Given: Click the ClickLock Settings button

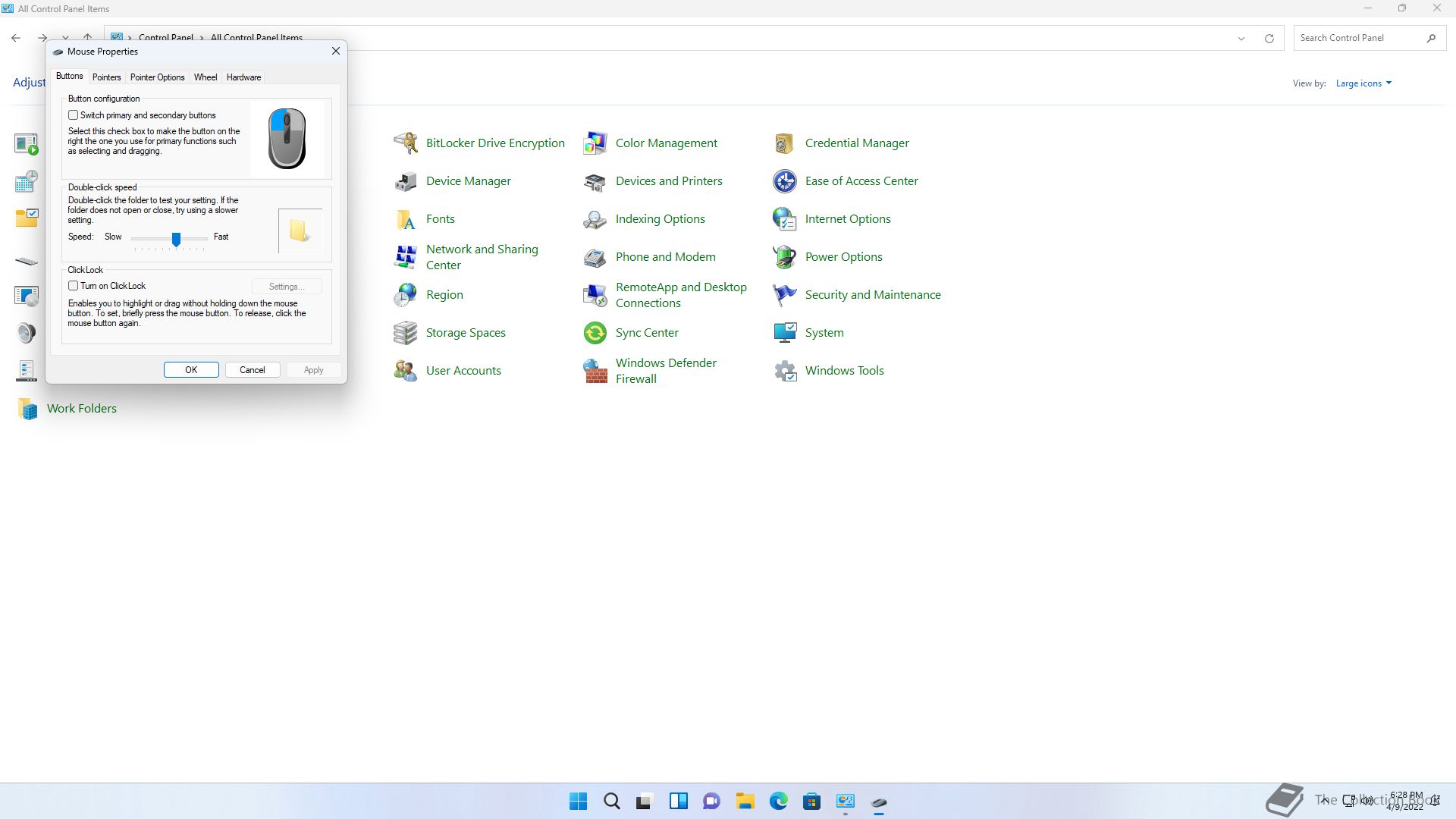Looking at the screenshot, I should tap(287, 287).
